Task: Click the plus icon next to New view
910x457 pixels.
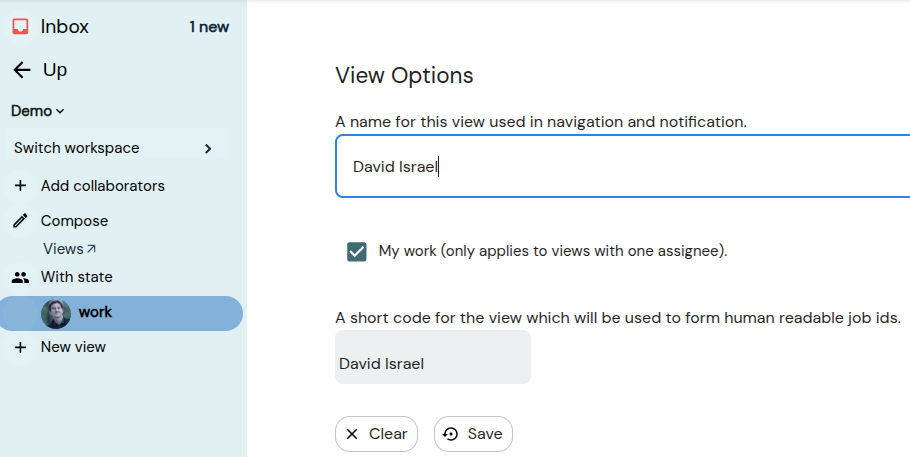Action: pos(20,347)
